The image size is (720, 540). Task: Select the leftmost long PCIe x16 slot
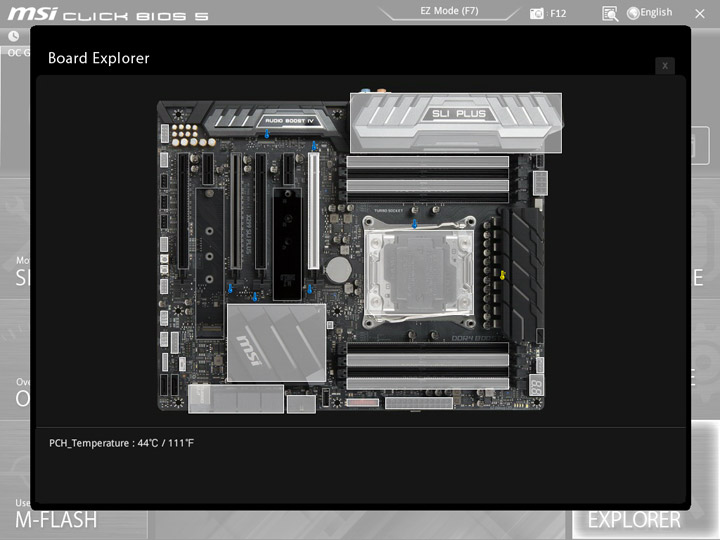click(183, 211)
